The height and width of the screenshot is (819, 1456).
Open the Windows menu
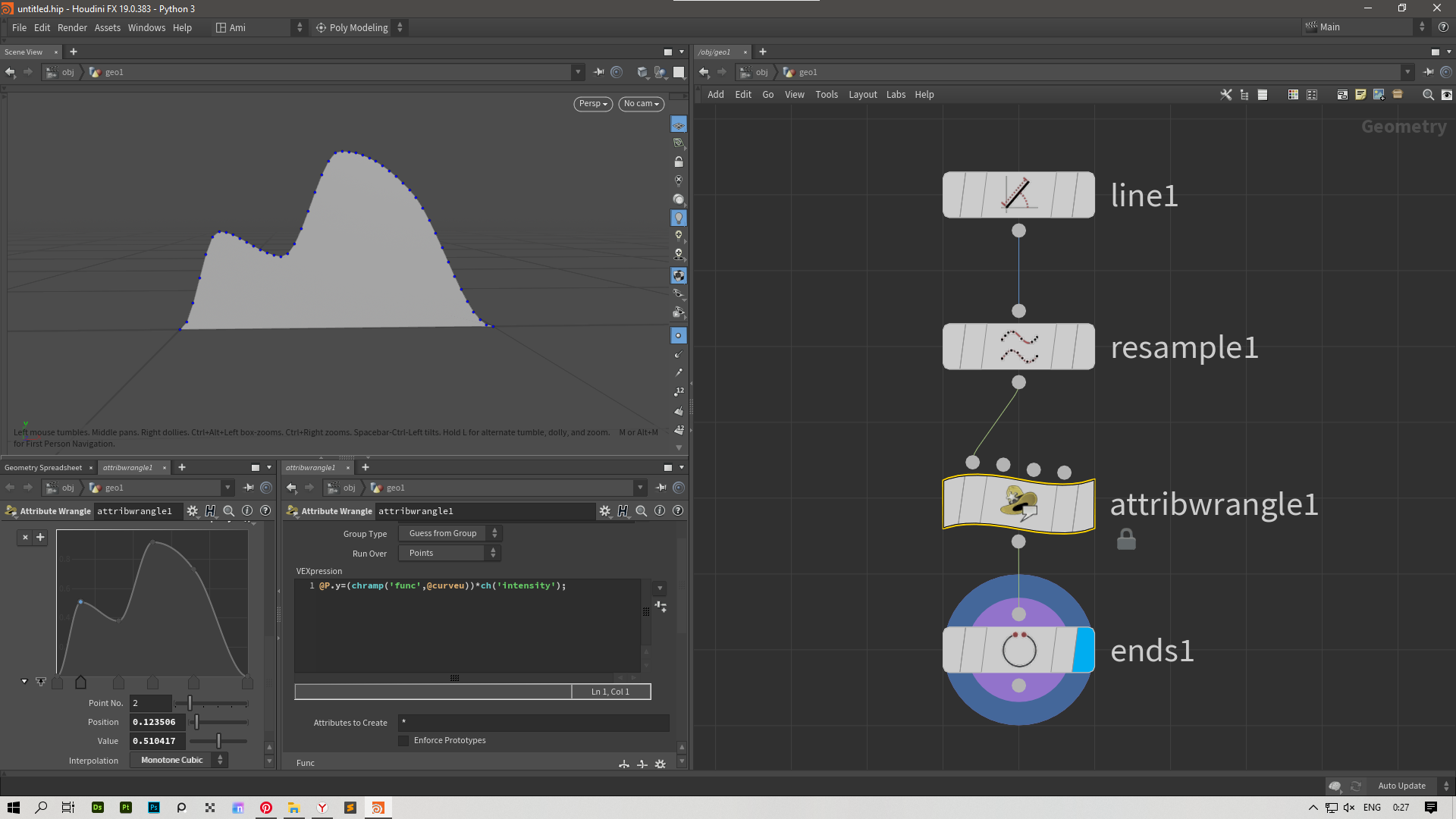click(x=146, y=27)
